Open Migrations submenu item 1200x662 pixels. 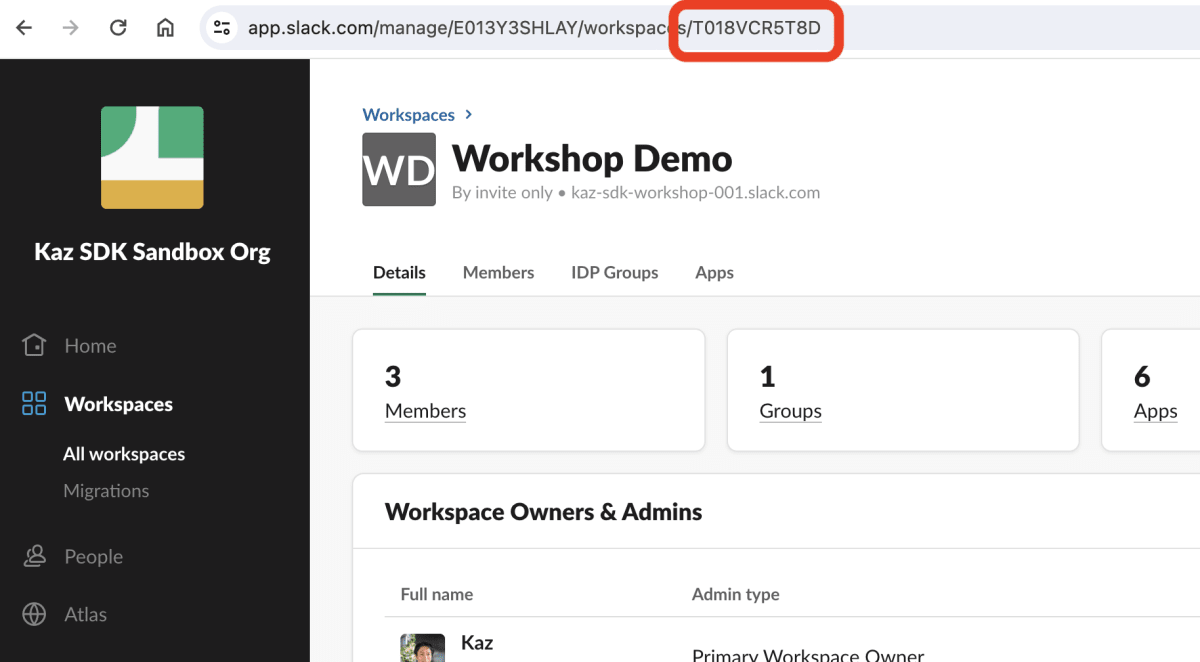click(x=106, y=491)
